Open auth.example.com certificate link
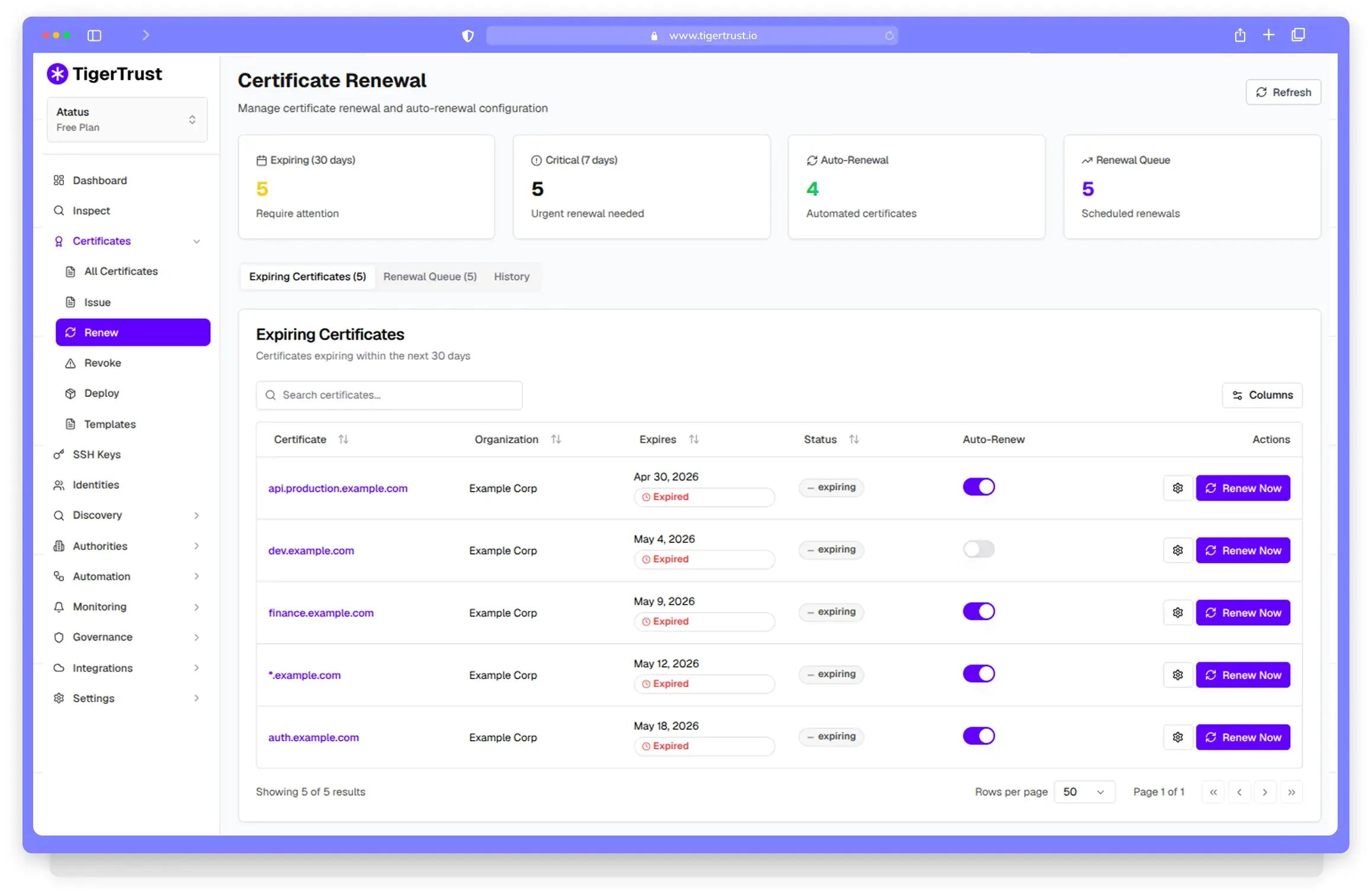Screen dimensions: 1372x896 313,737
